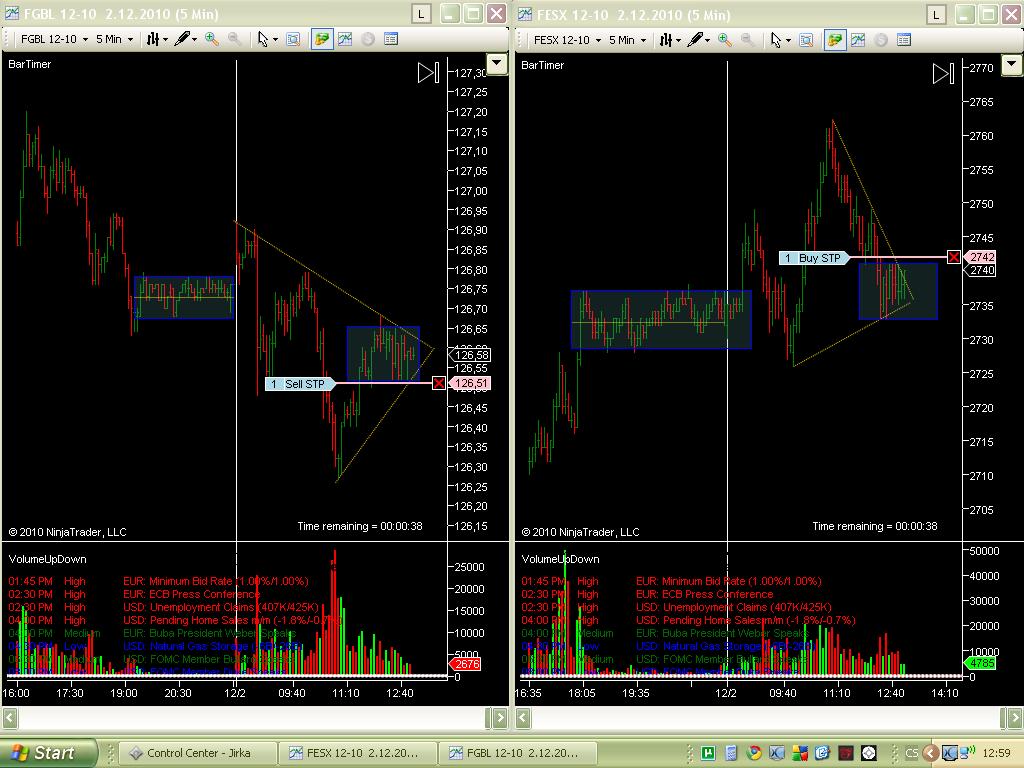The image size is (1024, 768).
Task: Click FESX window title bar chart icon
Action: click(524, 14)
